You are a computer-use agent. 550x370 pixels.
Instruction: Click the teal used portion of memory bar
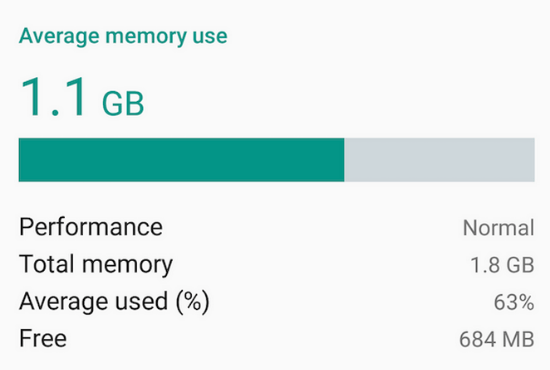pyautogui.click(x=181, y=160)
